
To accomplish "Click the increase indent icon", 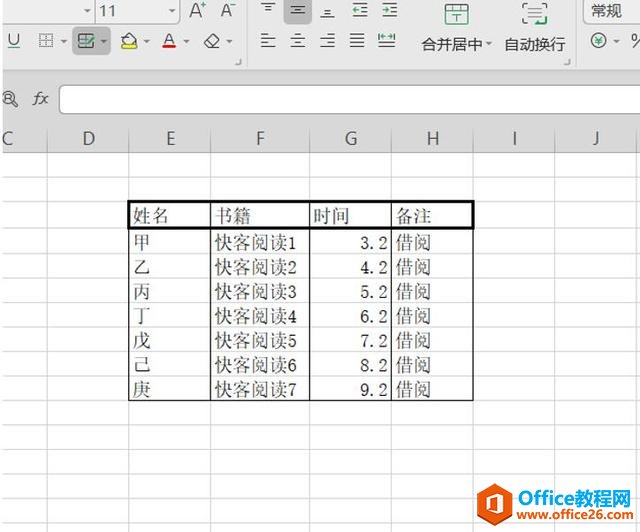I will coord(390,10).
